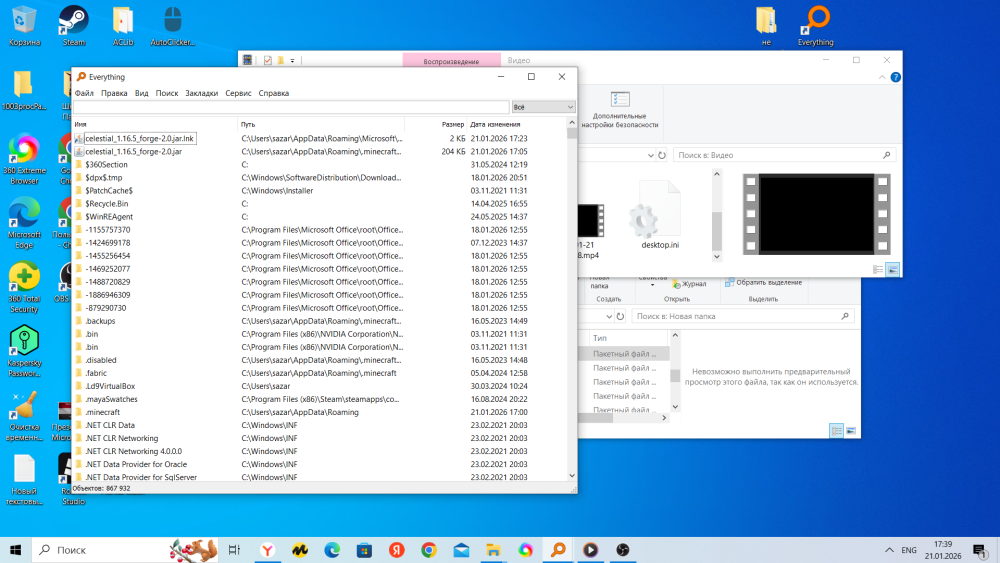Launch Kaspersky Password Manager desktop icon

pyautogui.click(x=24, y=351)
